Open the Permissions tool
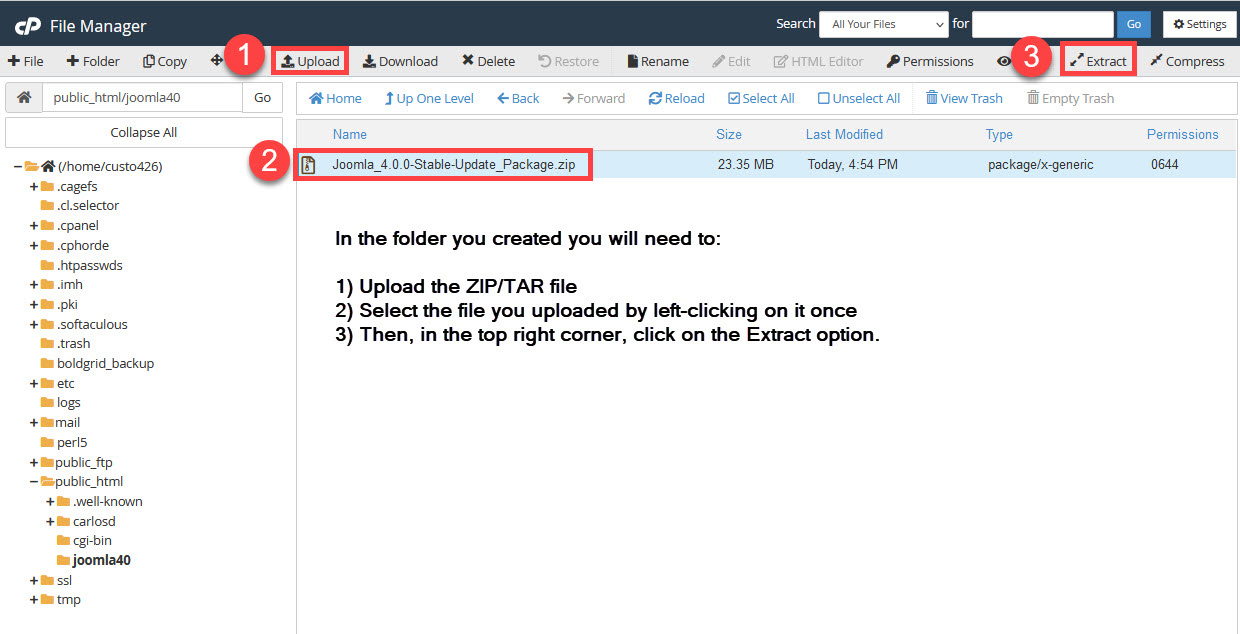Image resolution: width=1240 pixels, height=634 pixels. pyautogui.click(x=930, y=61)
